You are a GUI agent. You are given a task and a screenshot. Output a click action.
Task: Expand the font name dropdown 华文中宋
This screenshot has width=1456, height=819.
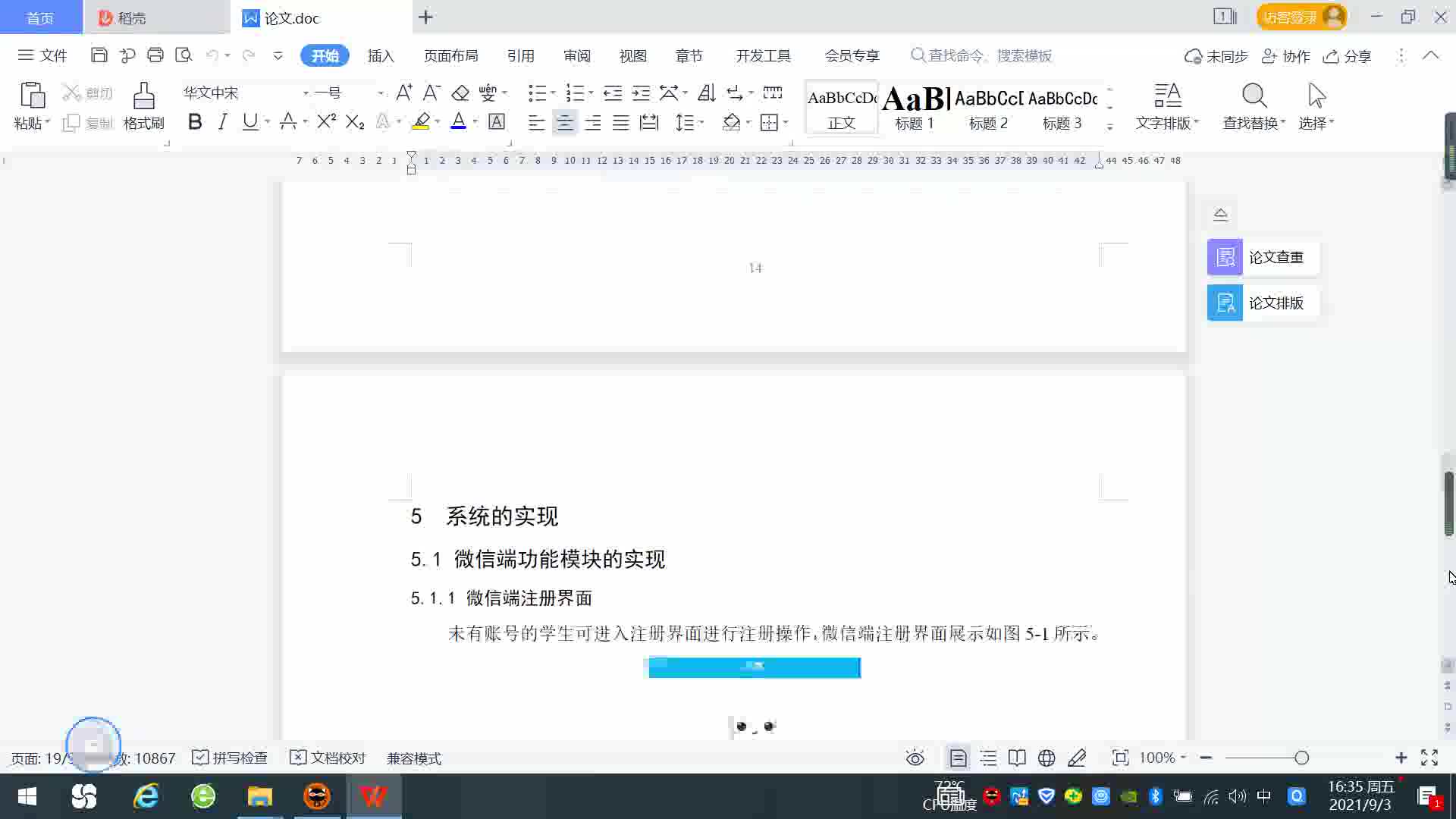pyautogui.click(x=306, y=93)
